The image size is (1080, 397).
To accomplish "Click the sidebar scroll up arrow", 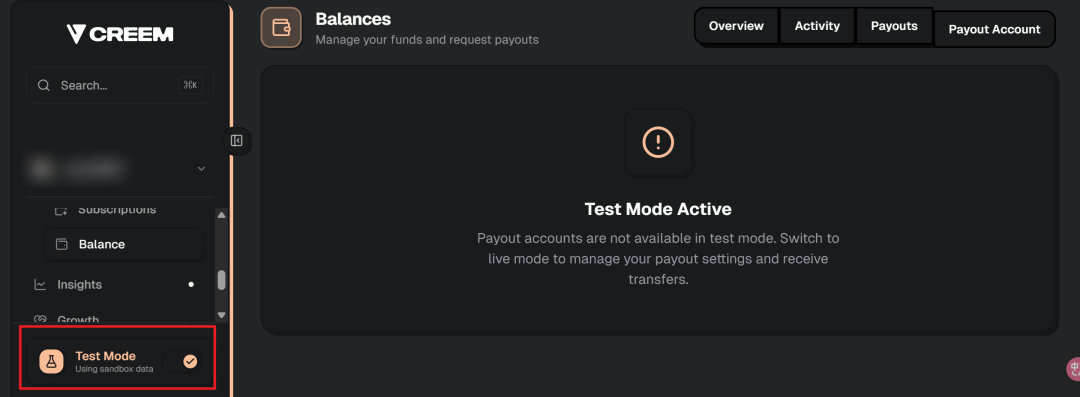I will [221, 215].
